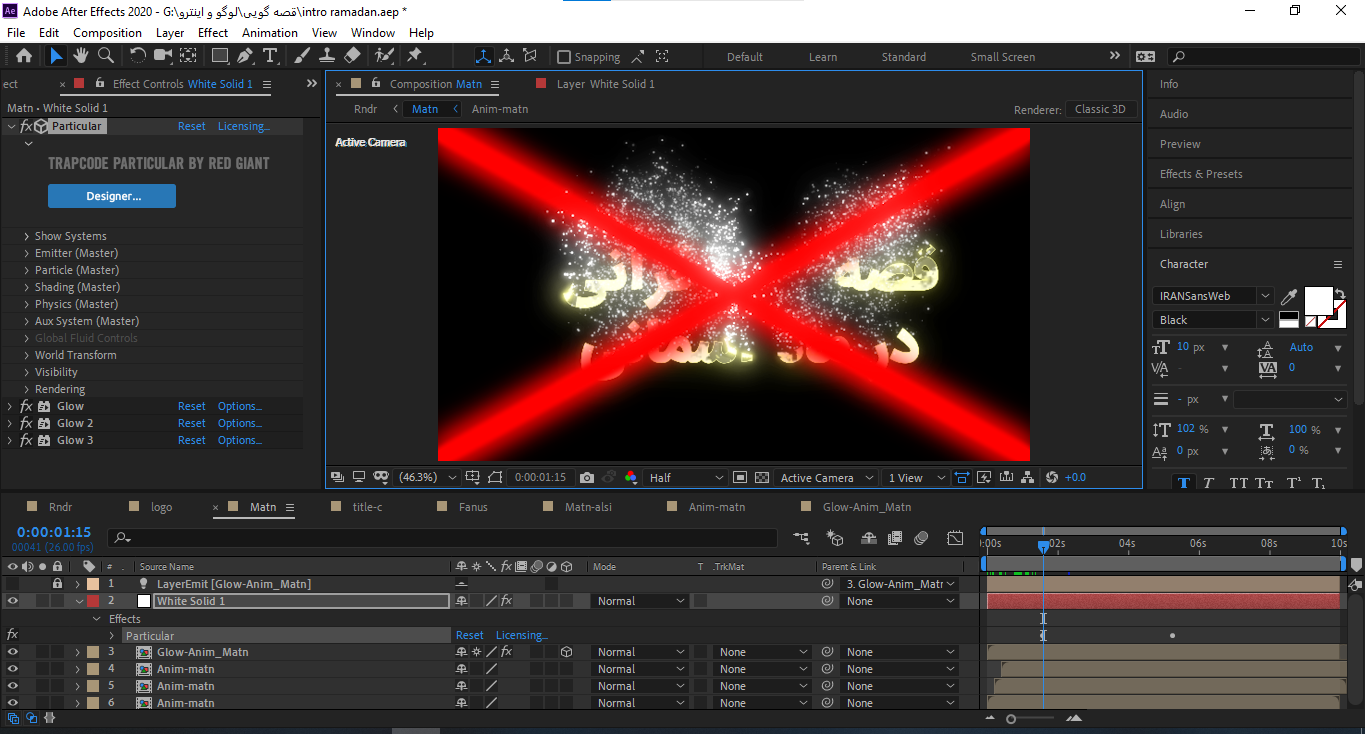1365x734 pixels.
Task: Hide the Glow-Anim_Matn layer with eye icon
Action: 13,652
